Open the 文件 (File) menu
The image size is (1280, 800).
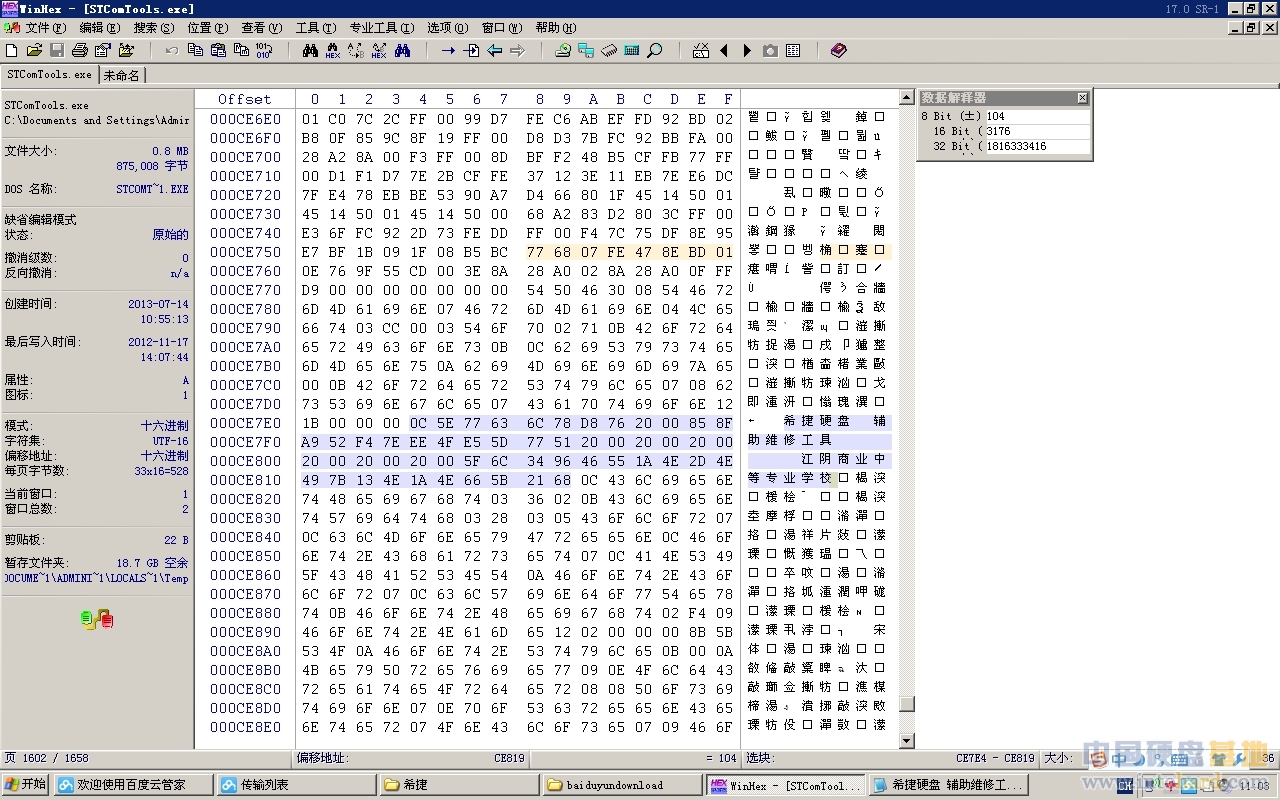44,28
